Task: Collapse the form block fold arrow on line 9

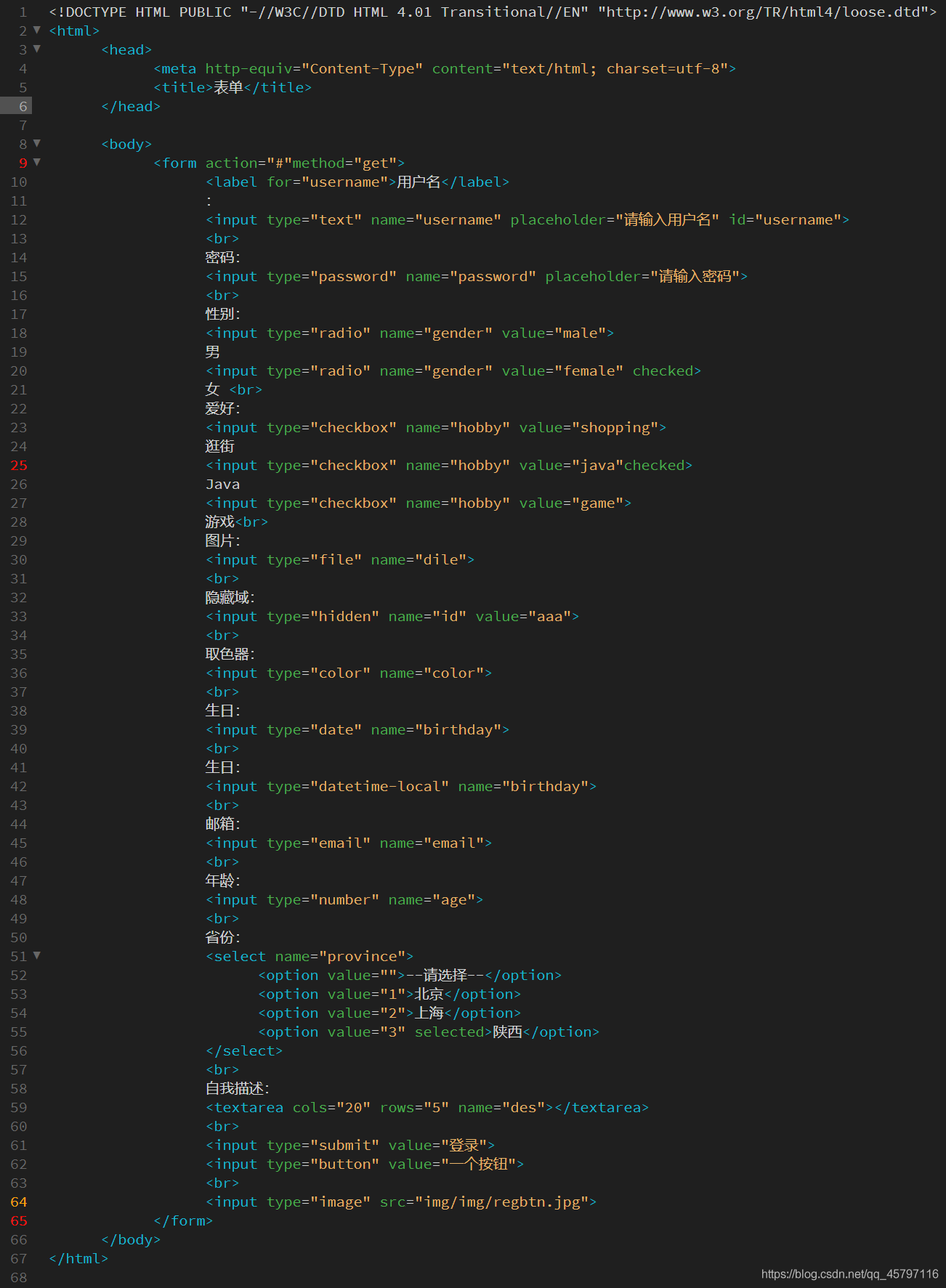Action: click(x=36, y=163)
